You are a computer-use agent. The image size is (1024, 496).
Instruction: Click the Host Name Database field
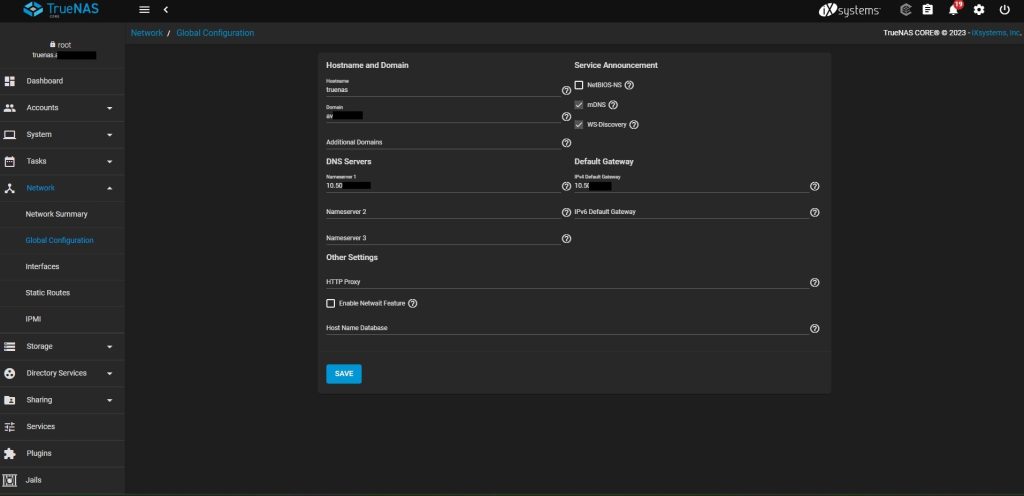(x=568, y=328)
